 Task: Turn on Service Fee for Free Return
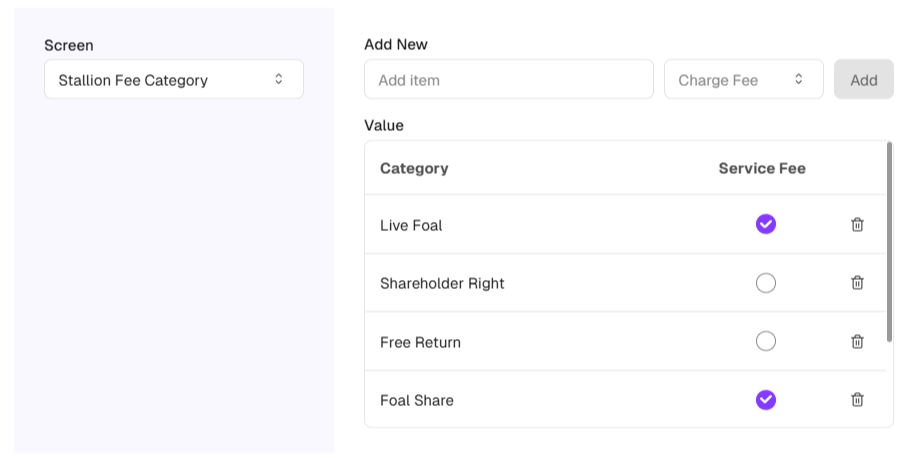pos(766,342)
